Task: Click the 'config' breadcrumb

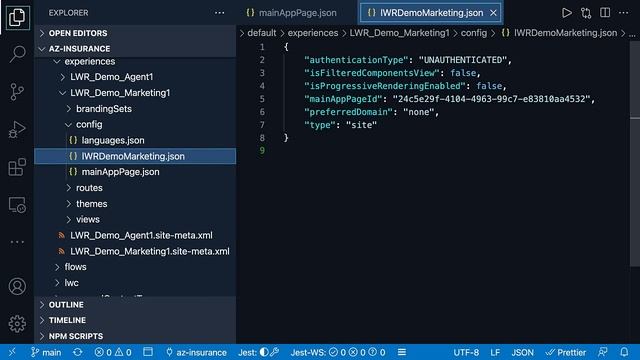Action: [473, 33]
